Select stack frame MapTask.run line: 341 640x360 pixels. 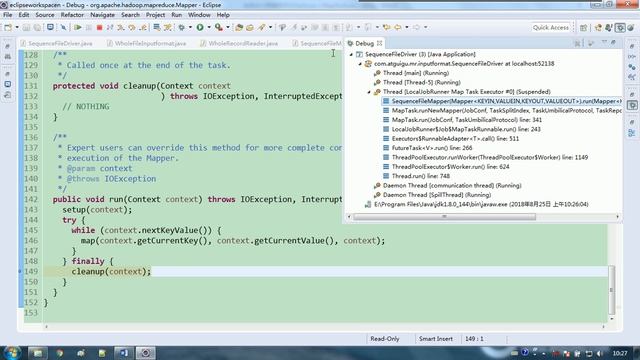[x=466, y=120]
